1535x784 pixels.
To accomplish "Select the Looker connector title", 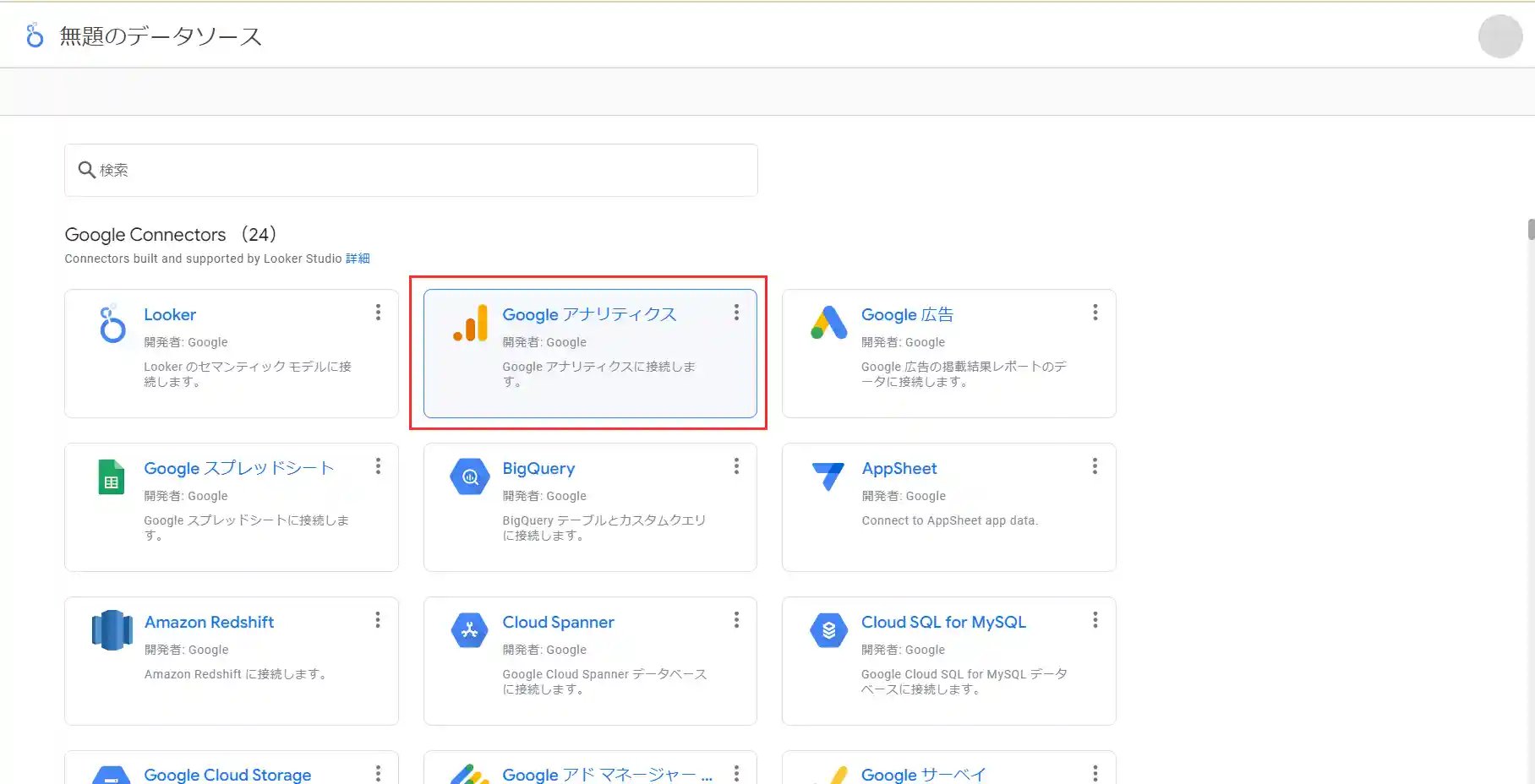I will click(170, 314).
